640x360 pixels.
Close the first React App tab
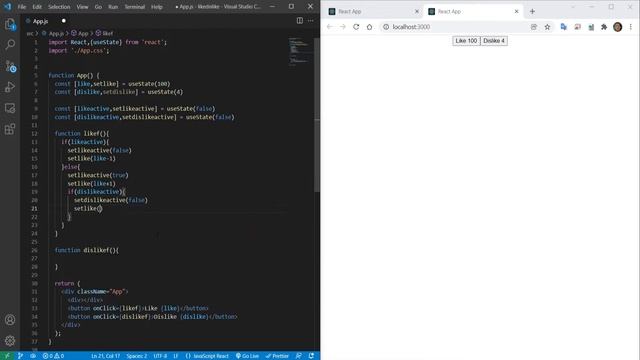(x=417, y=11)
